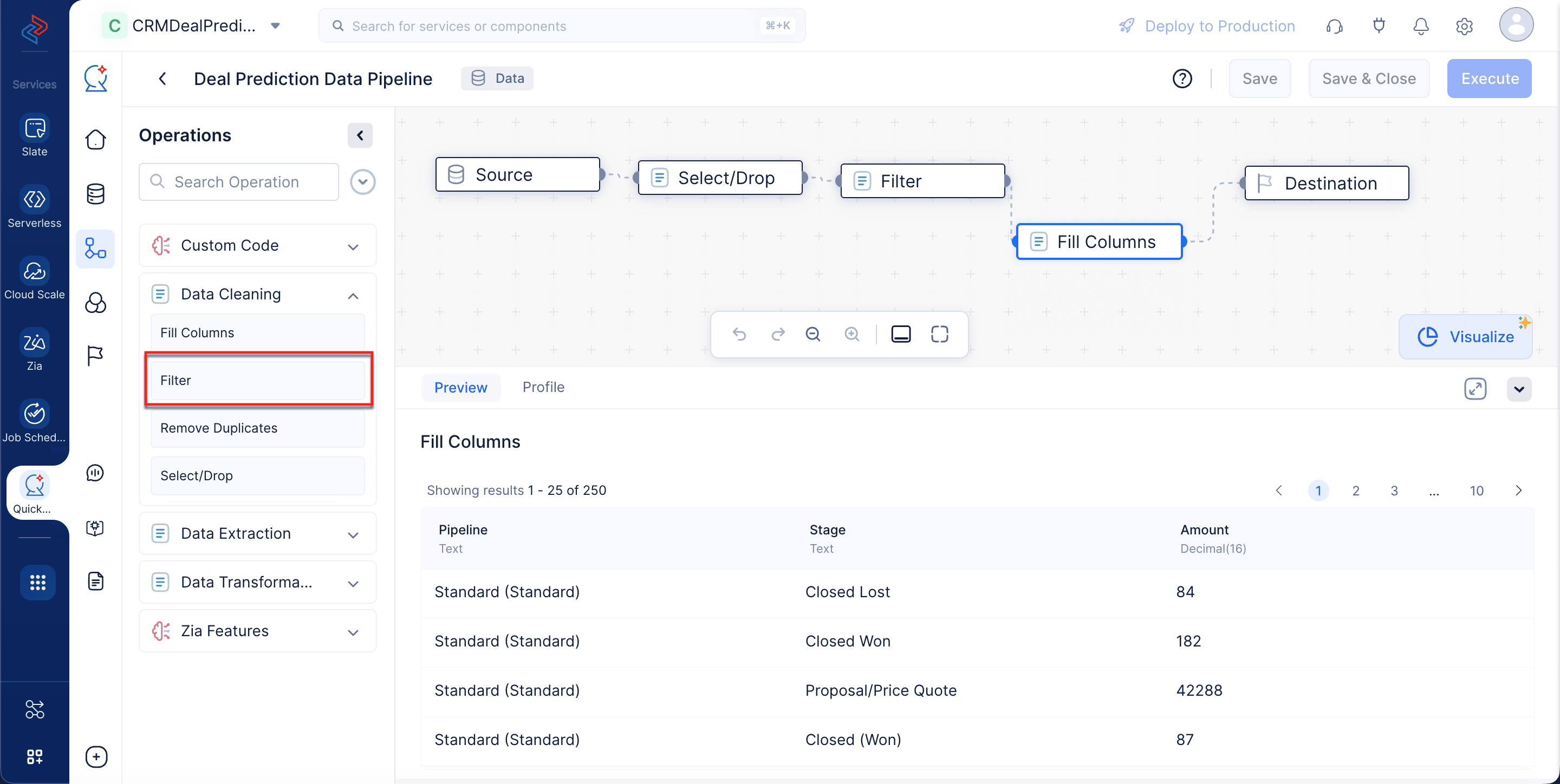Image resolution: width=1560 pixels, height=784 pixels.
Task: Open Cloud Scale service
Action: pyautogui.click(x=35, y=279)
